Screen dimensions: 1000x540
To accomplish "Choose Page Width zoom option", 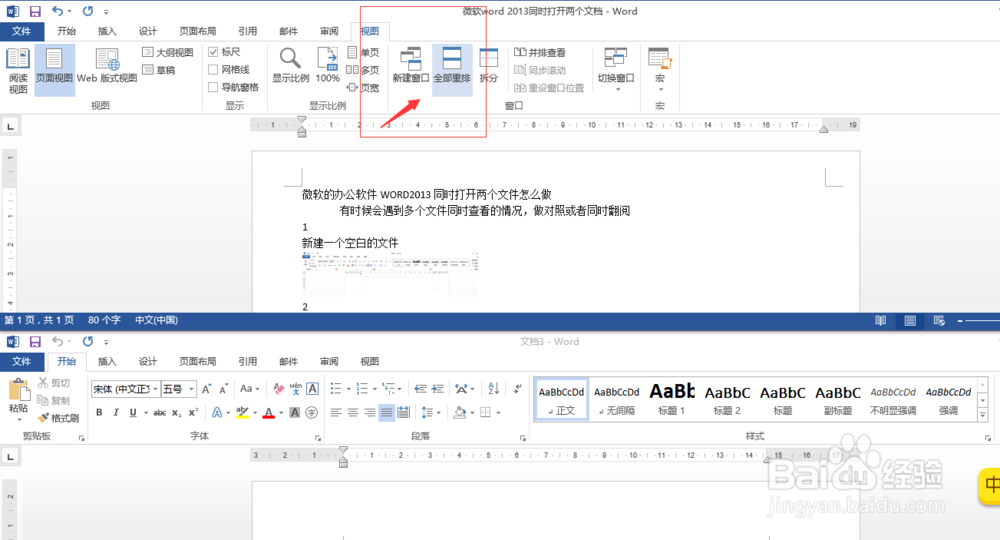I will click(363, 88).
